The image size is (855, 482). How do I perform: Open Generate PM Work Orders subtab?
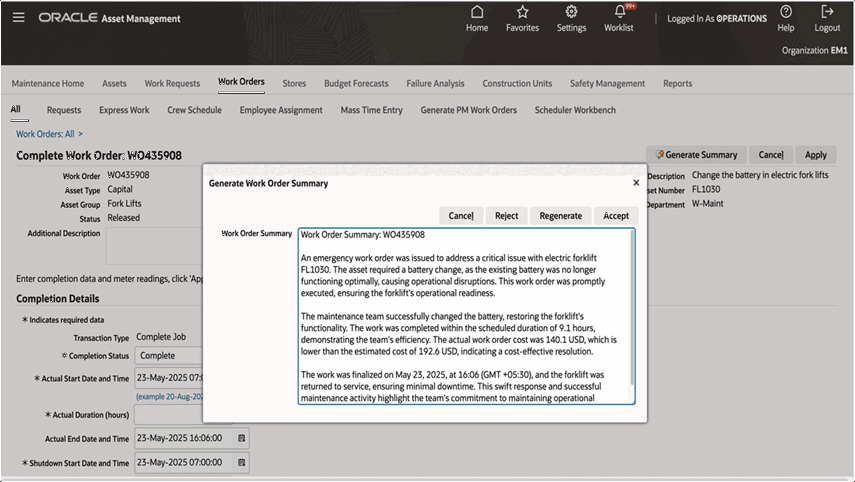click(x=468, y=110)
